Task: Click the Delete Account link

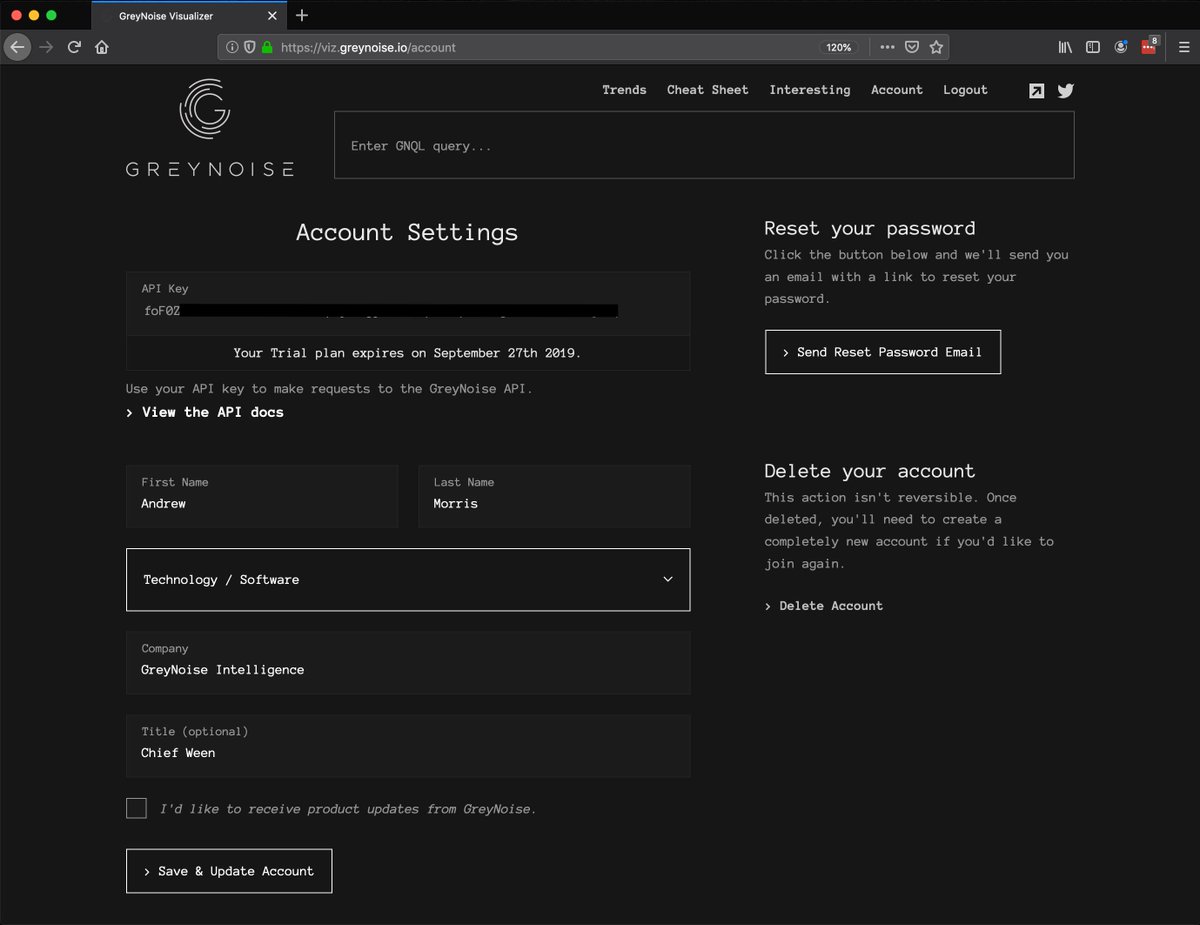Action: point(824,606)
